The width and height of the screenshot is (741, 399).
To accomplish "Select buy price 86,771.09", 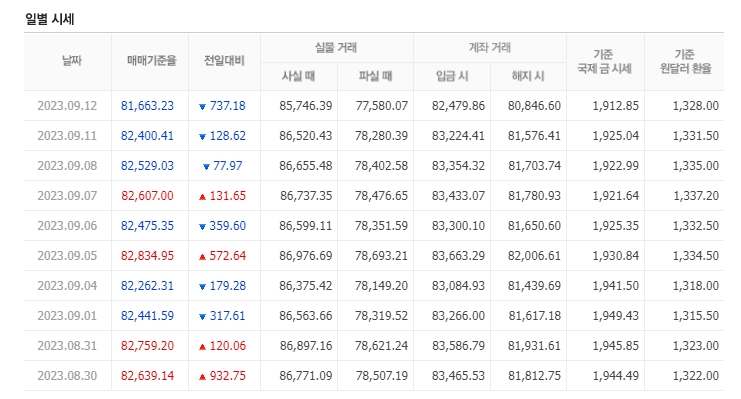I will click(306, 376).
